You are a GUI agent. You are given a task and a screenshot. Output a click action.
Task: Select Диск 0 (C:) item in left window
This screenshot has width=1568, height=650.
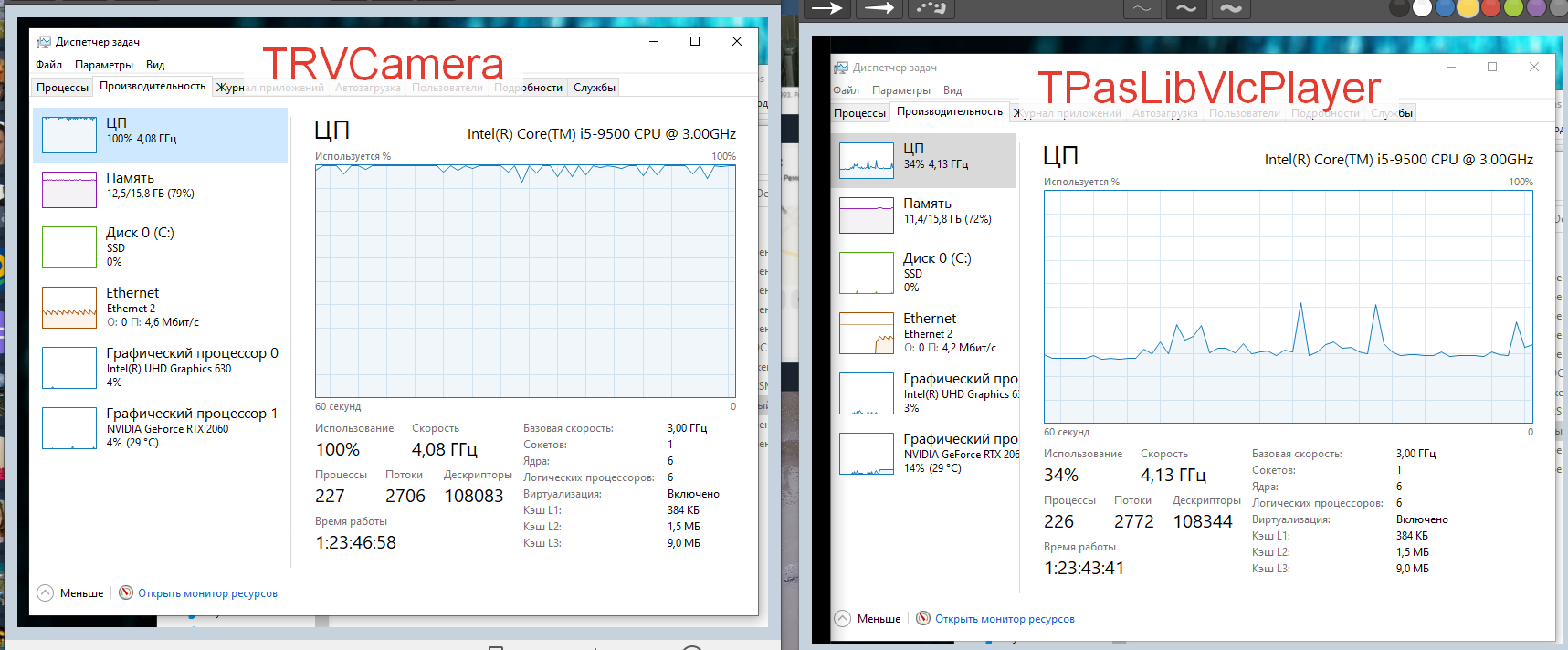pyautogui.click(x=161, y=247)
